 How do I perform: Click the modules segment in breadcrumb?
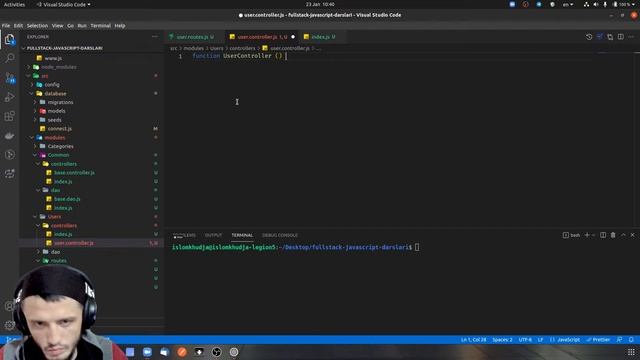tap(193, 48)
